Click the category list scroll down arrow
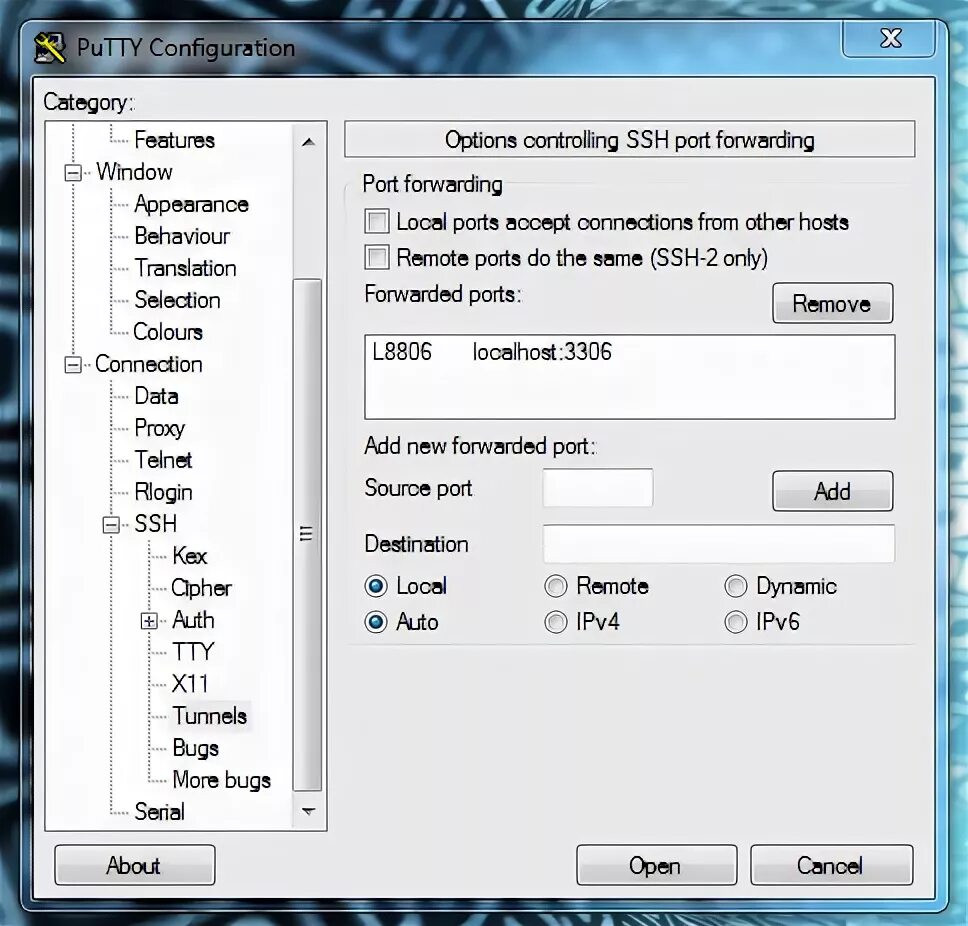This screenshot has width=968, height=926. [x=308, y=811]
